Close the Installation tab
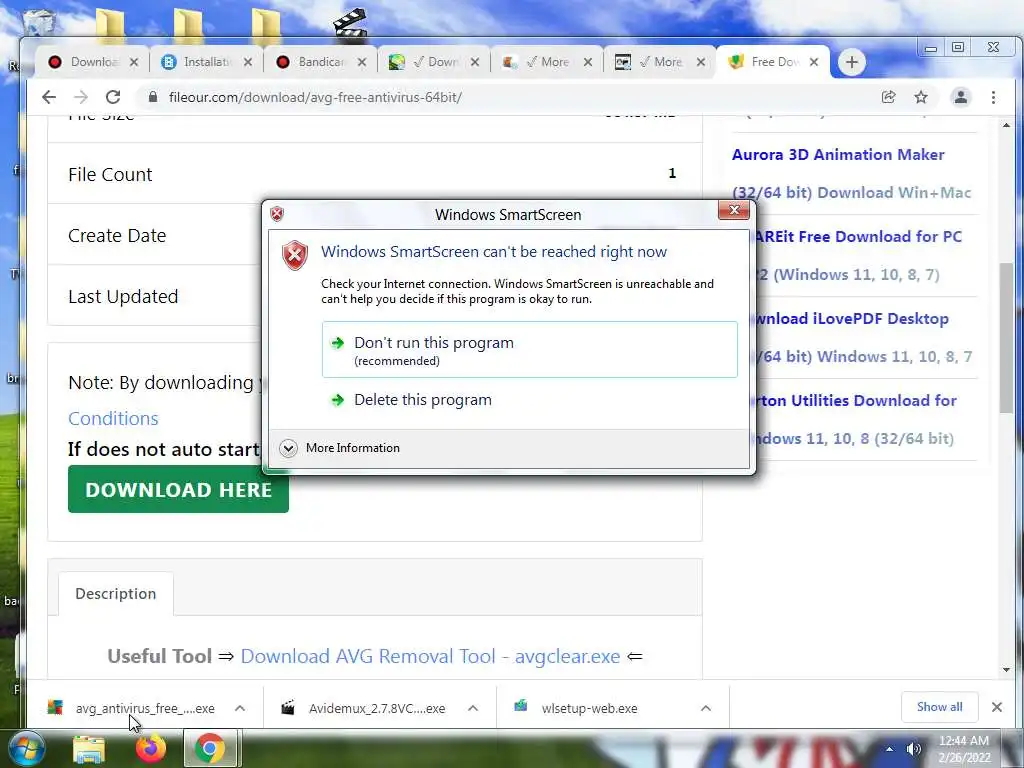Screen dimensions: 1024x768 tap(248, 62)
